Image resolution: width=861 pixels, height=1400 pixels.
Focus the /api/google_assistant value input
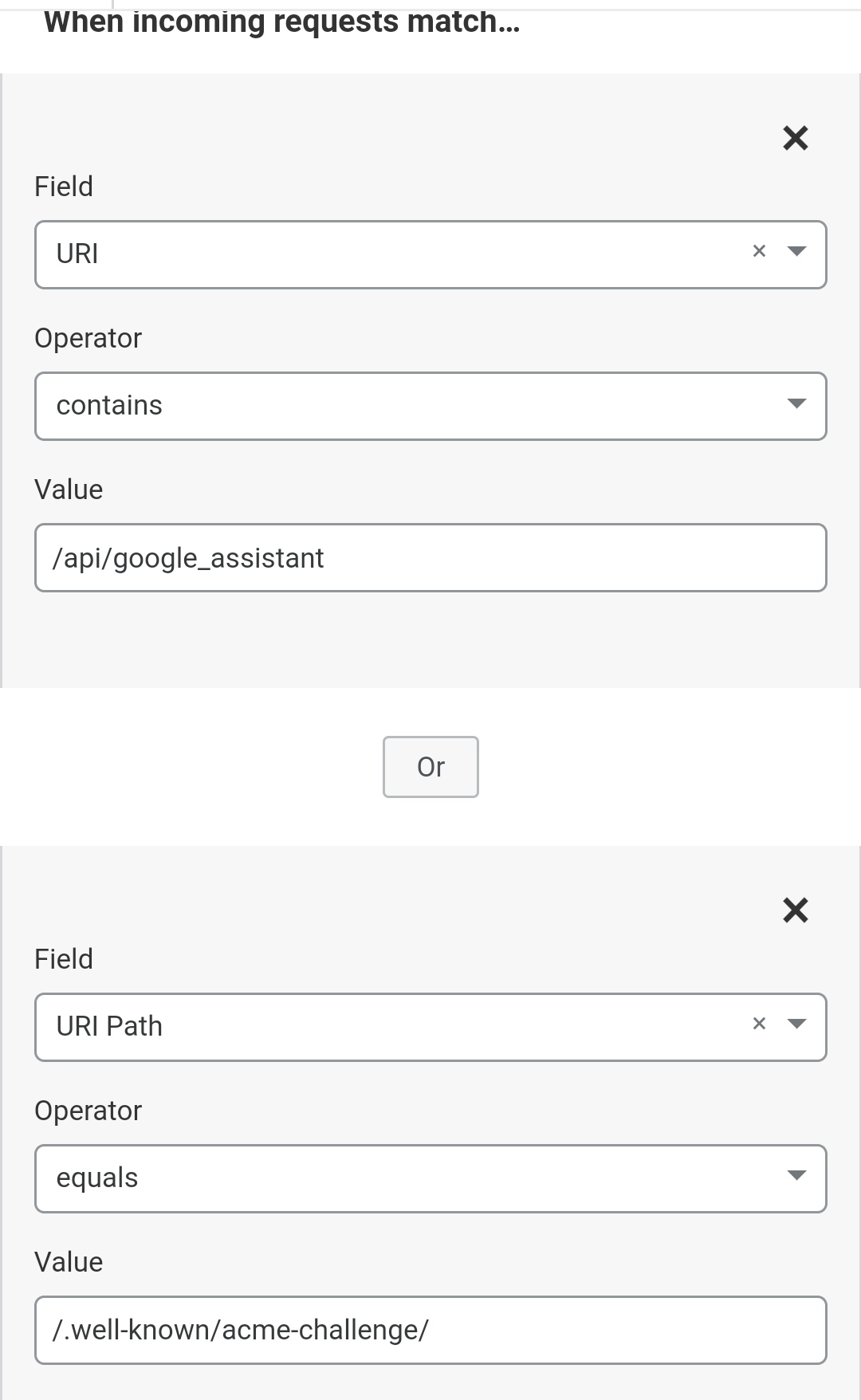point(431,558)
